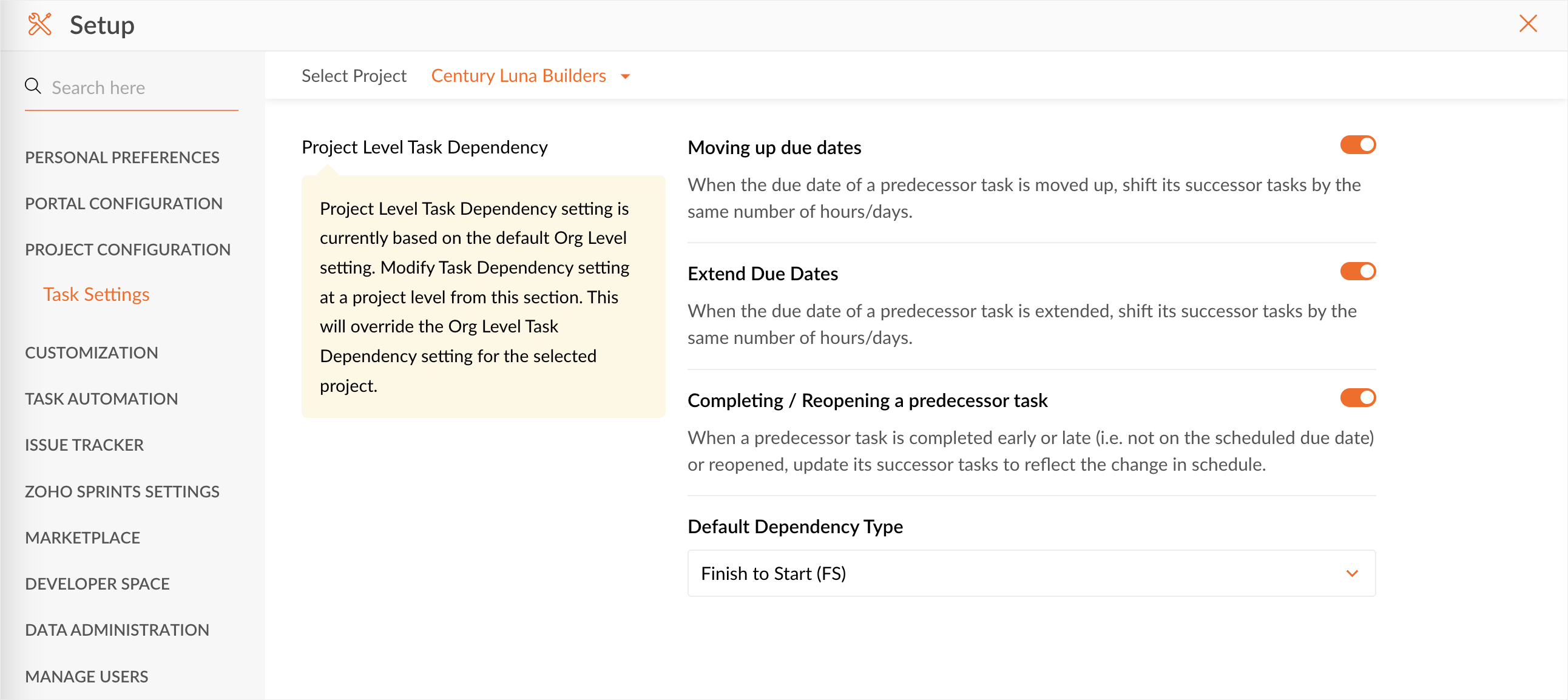Open Task Automation section

[101, 399]
